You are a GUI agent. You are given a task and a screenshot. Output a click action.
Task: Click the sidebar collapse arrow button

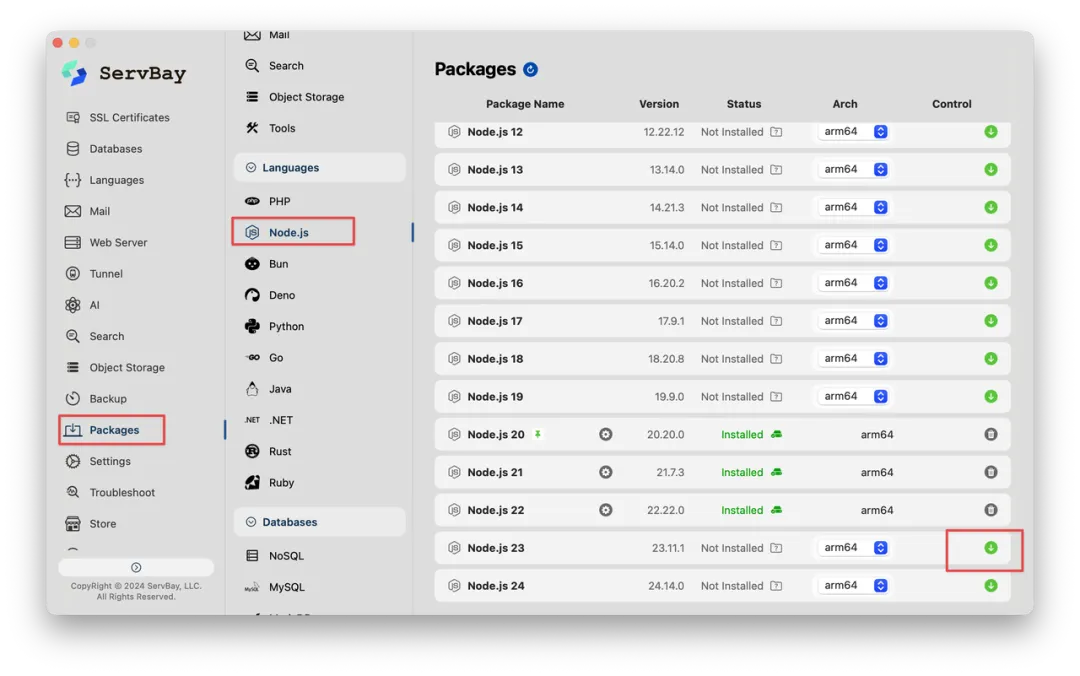(x=136, y=567)
